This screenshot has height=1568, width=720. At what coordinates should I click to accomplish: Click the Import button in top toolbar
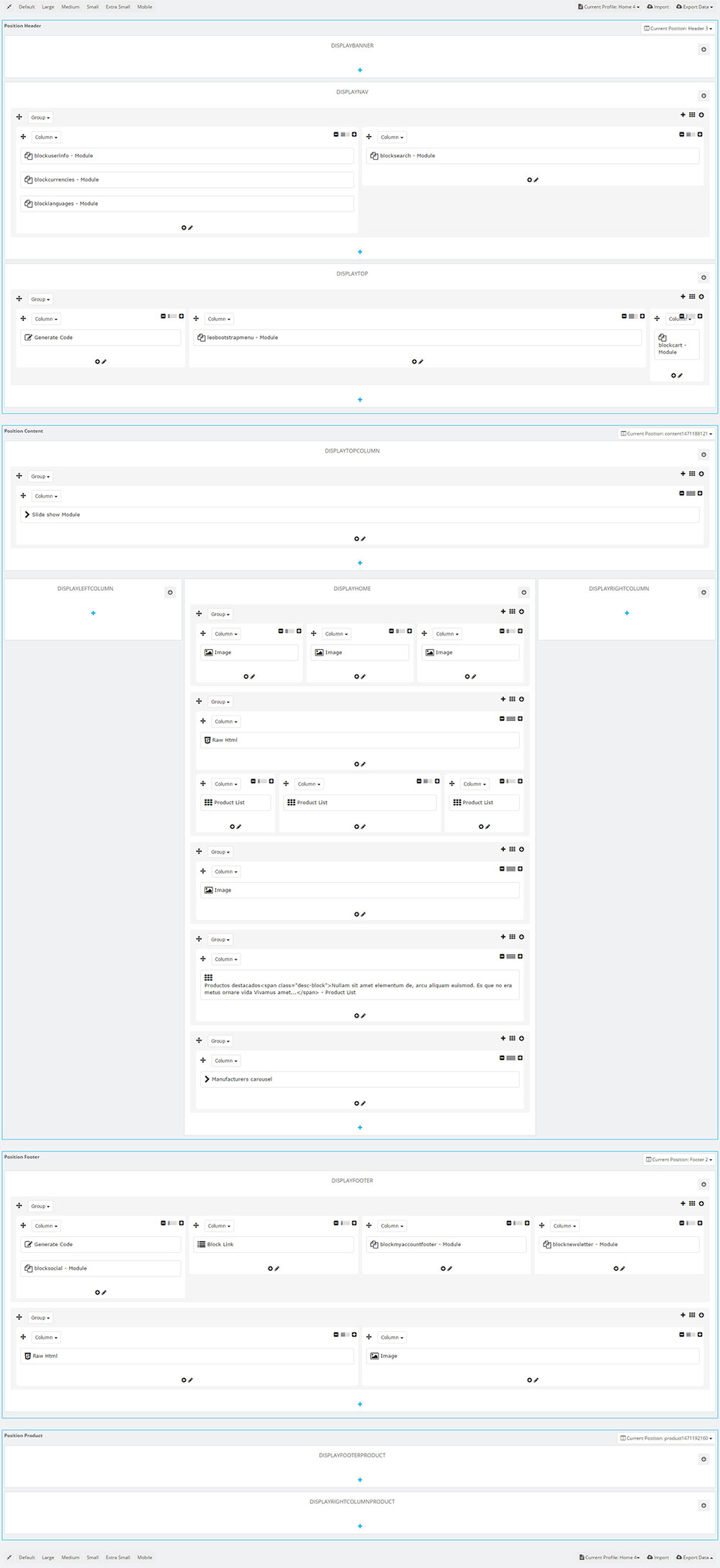[x=658, y=7]
